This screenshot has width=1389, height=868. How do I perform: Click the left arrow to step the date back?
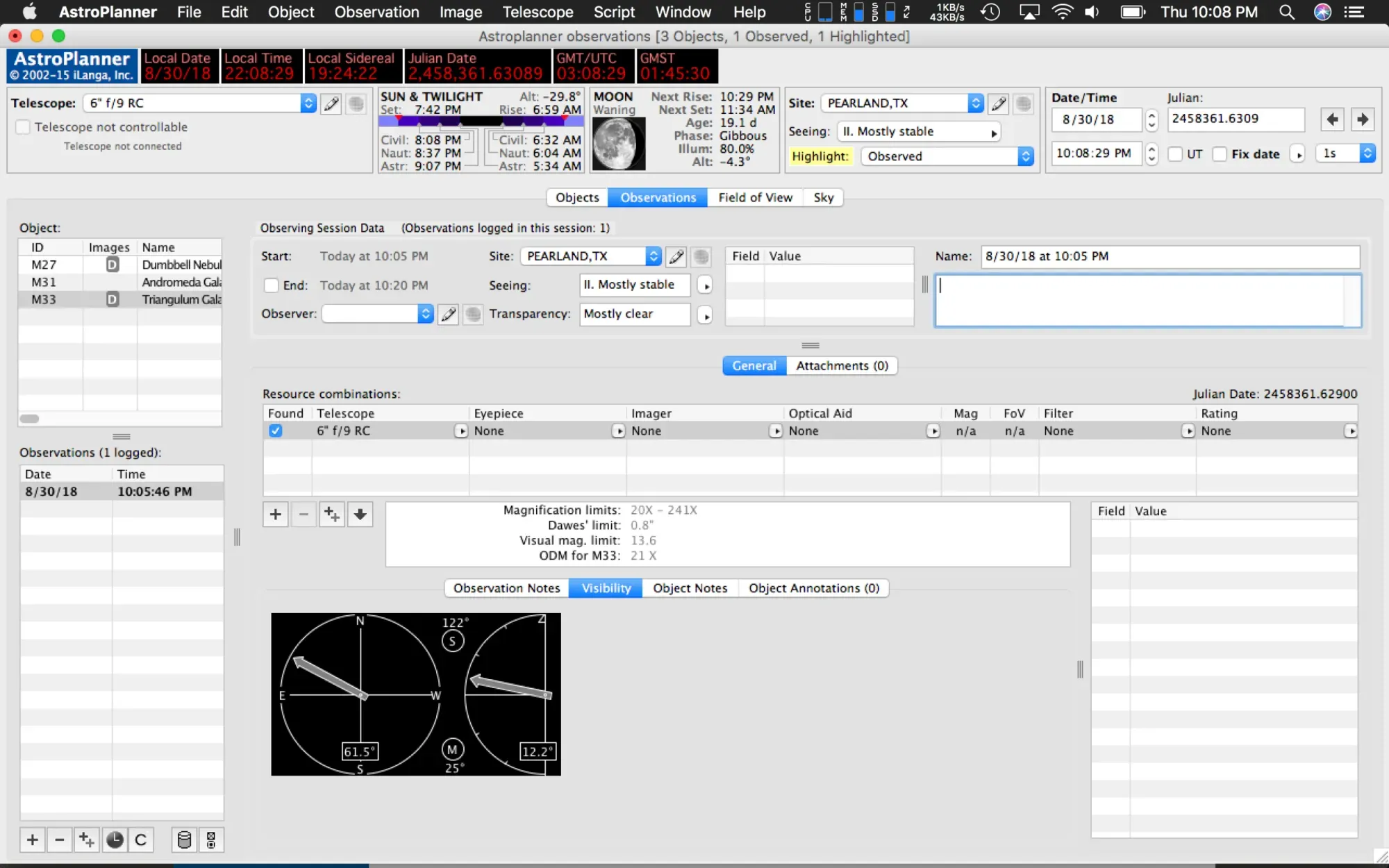(x=1332, y=119)
